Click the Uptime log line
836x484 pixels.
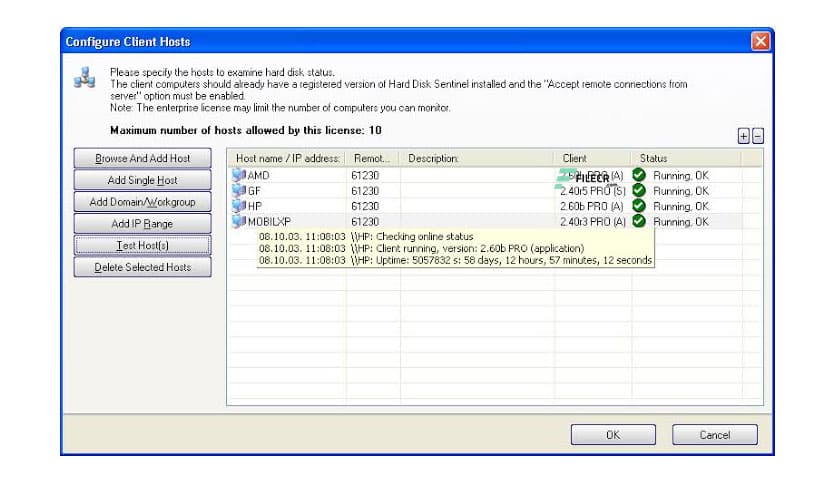455,260
